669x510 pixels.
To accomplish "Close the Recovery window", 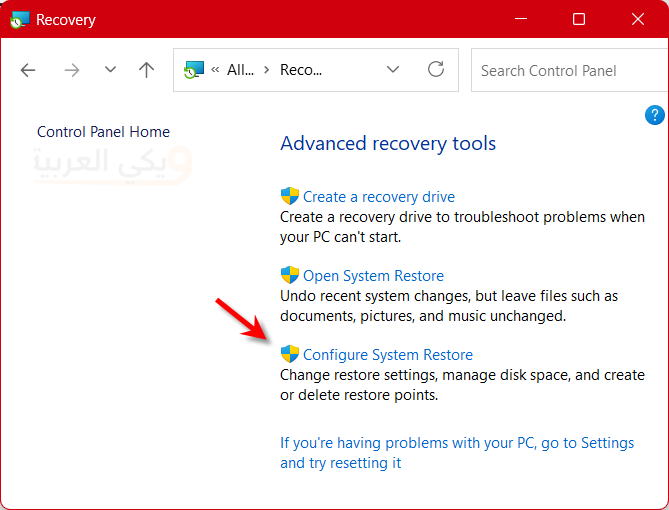I will point(638,19).
